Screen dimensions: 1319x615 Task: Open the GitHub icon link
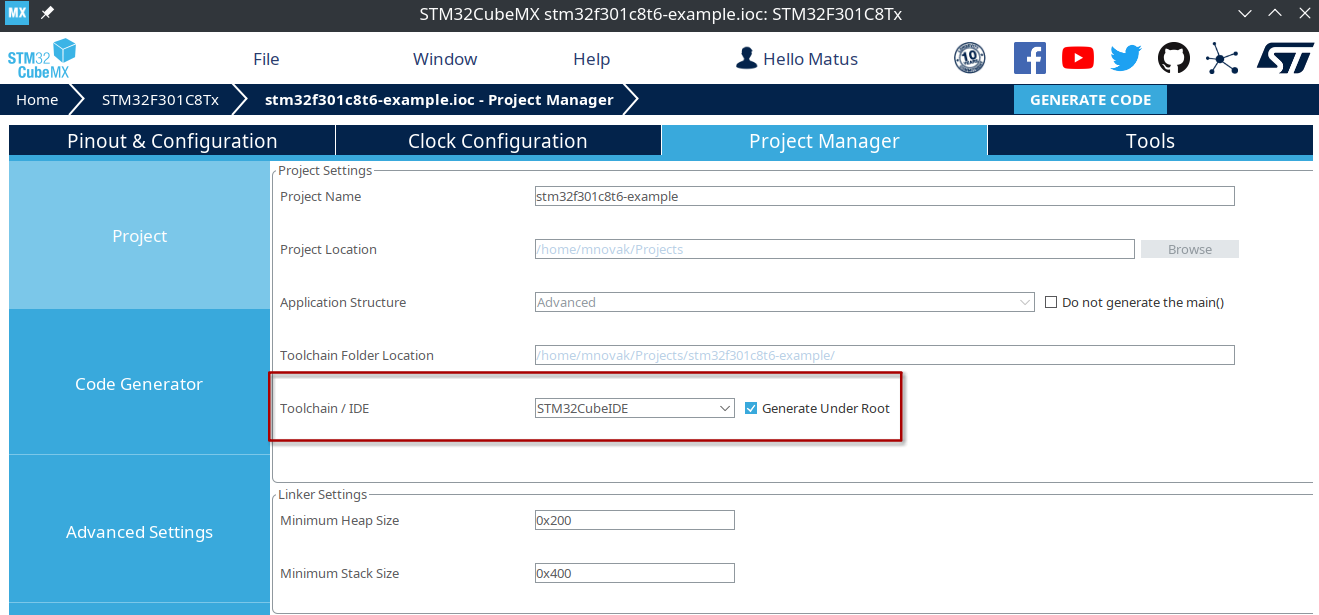(1174, 58)
